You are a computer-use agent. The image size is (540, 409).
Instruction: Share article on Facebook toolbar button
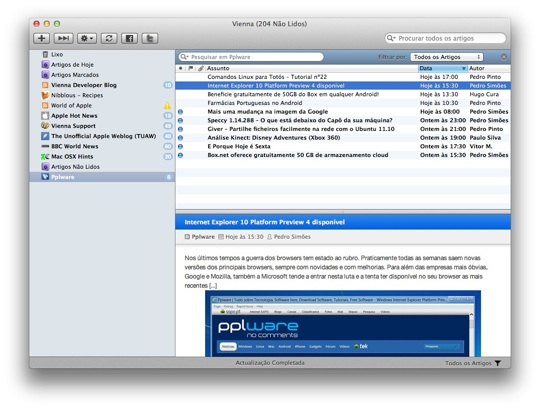pyautogui.click(x=129, y=38)
